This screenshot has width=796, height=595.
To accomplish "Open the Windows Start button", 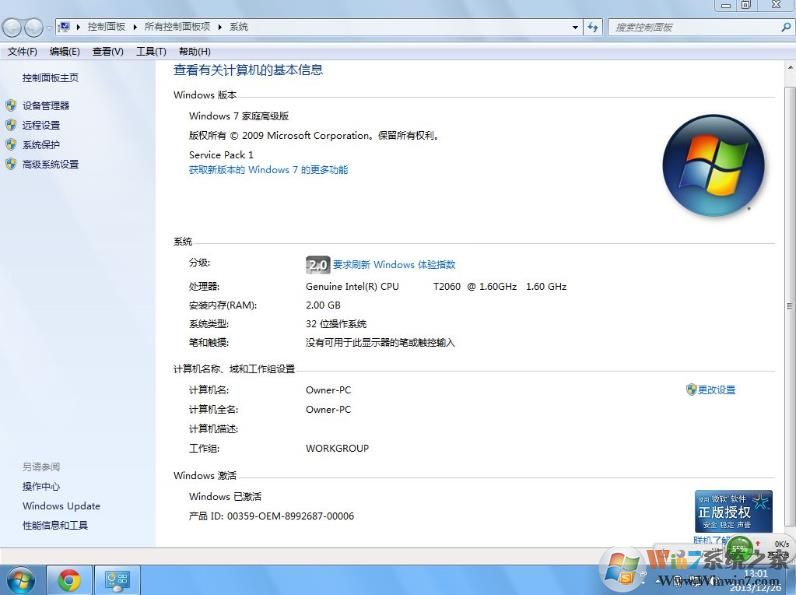I will coord(20,579).
